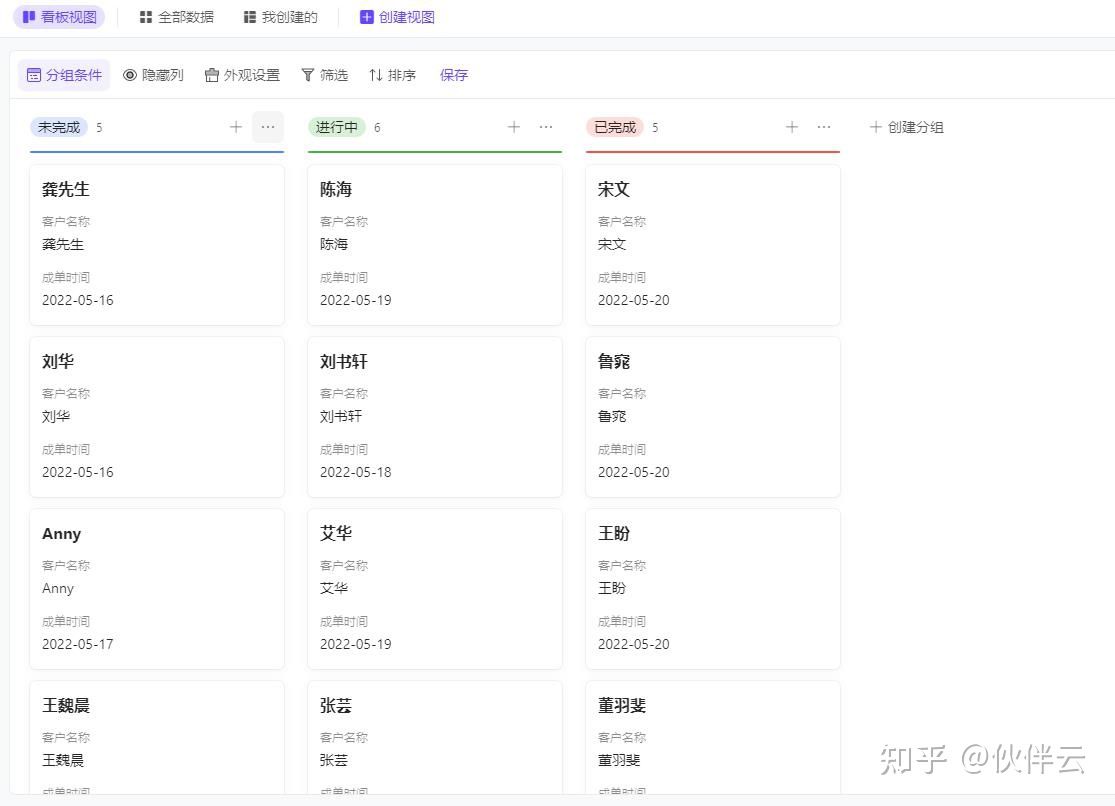The width and height of the screenshot is (1115, 806).
Task: Open the 龚先生 card
Action: pos(157,244)
